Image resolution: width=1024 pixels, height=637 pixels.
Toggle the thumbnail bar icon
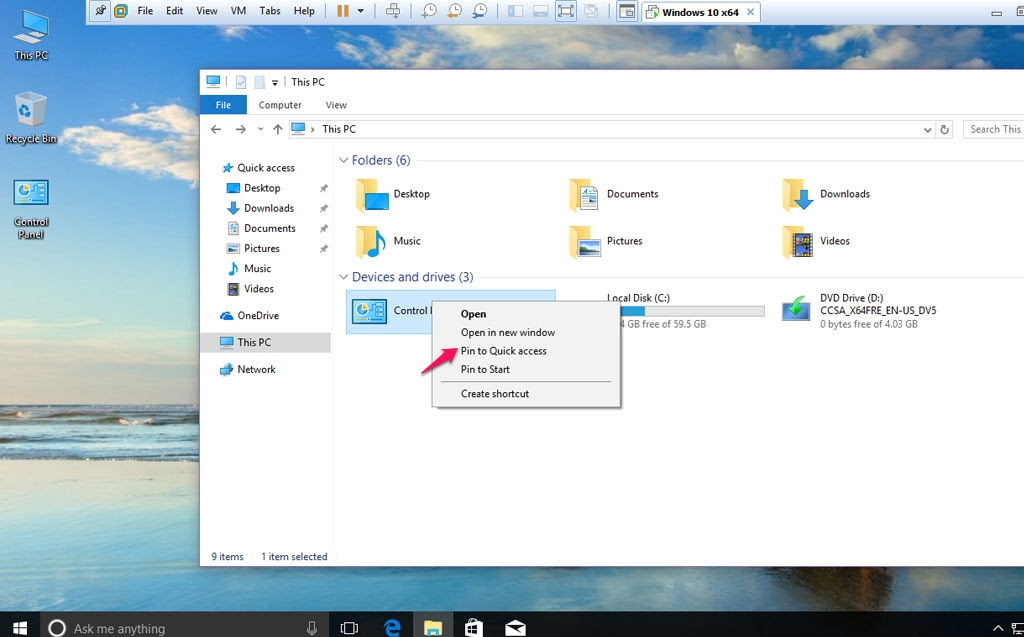[x=540, y=11]
